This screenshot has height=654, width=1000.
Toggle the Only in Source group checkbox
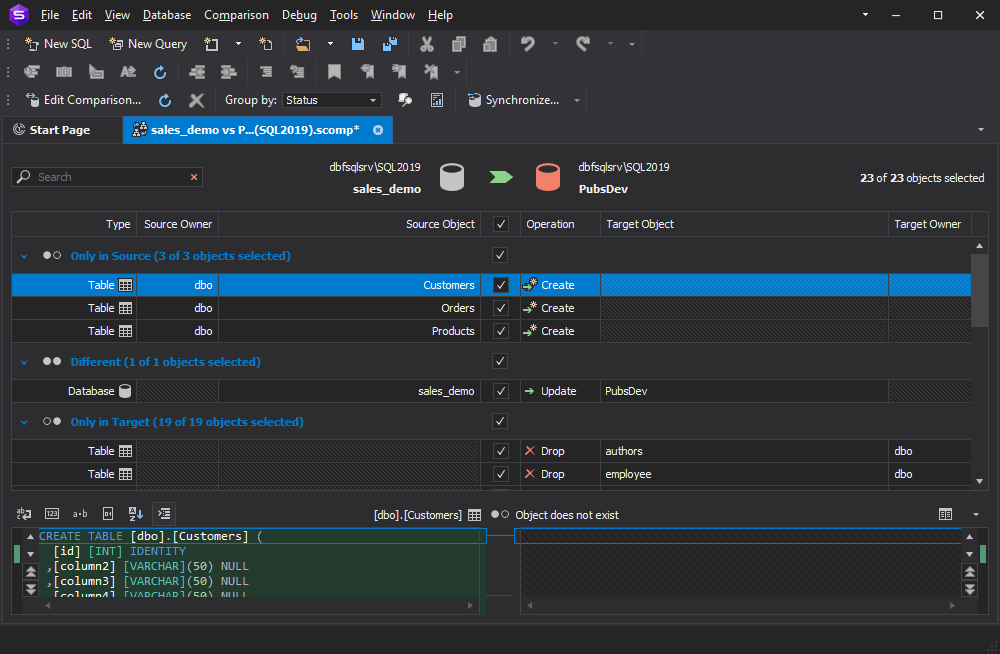click(x=500, y=255)
